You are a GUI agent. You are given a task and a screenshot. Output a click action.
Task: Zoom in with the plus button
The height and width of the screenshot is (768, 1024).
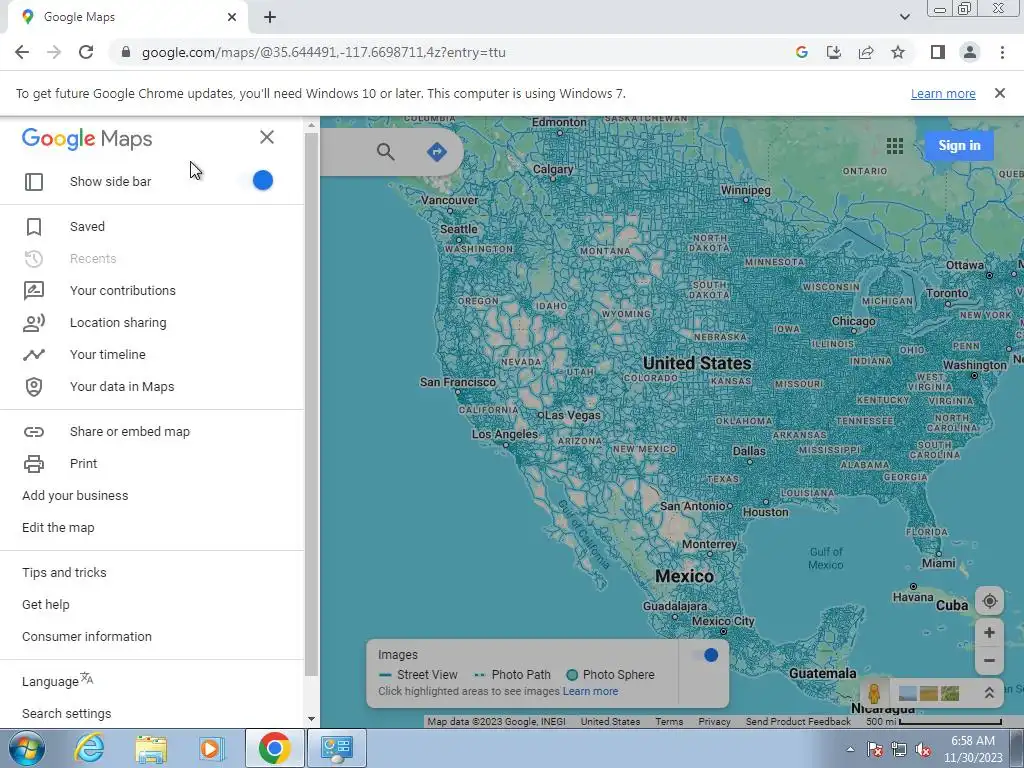tap(989, 632)
